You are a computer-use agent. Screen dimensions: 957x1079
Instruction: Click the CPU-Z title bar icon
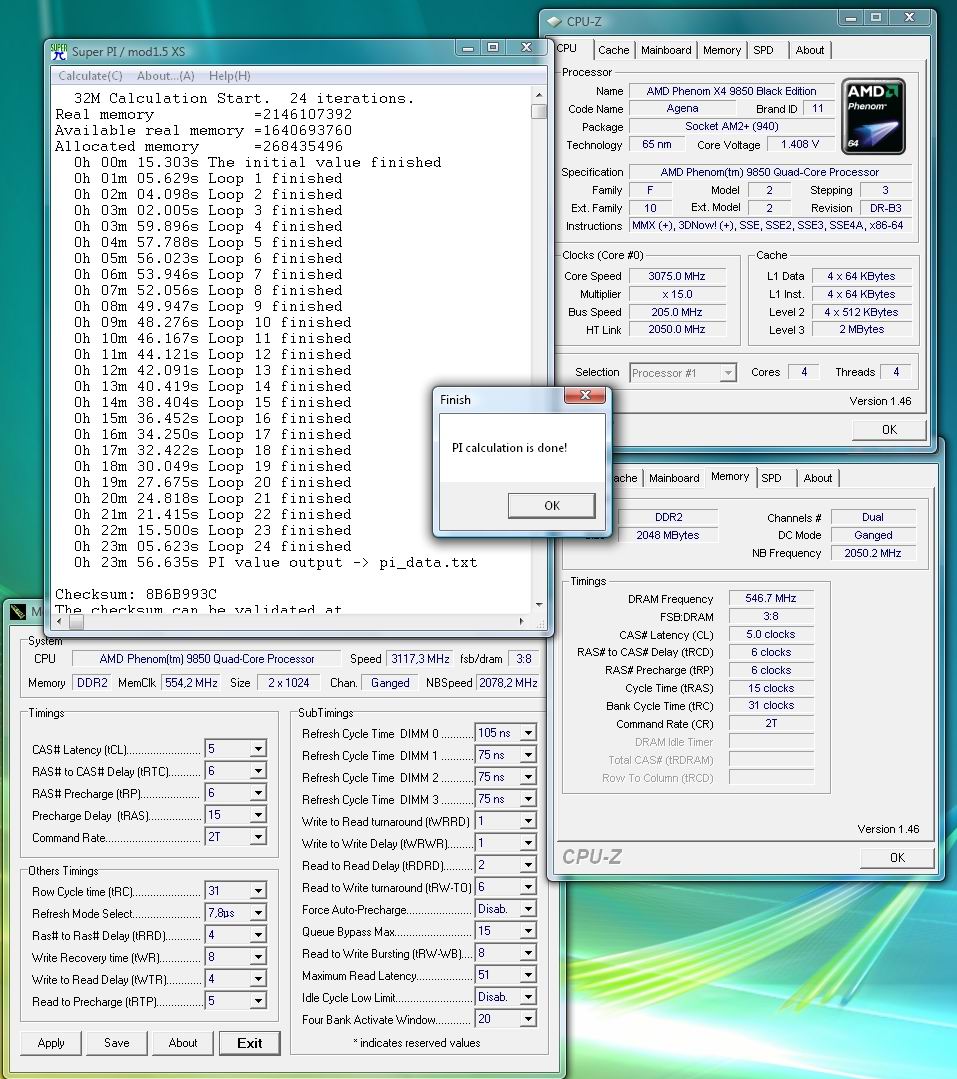pyautogui.click(x=554, y=21)
